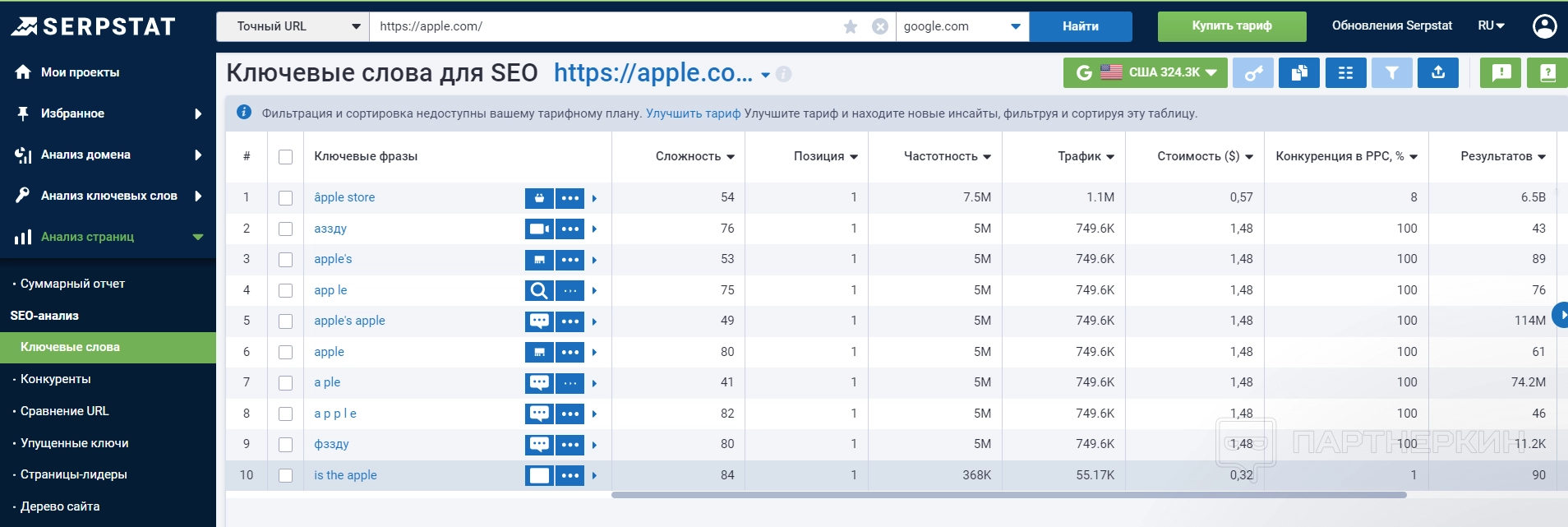Check the box for apple's row
Image resolution: width=1568 pixels, height=527 pixels.
[x=285, y=260]
